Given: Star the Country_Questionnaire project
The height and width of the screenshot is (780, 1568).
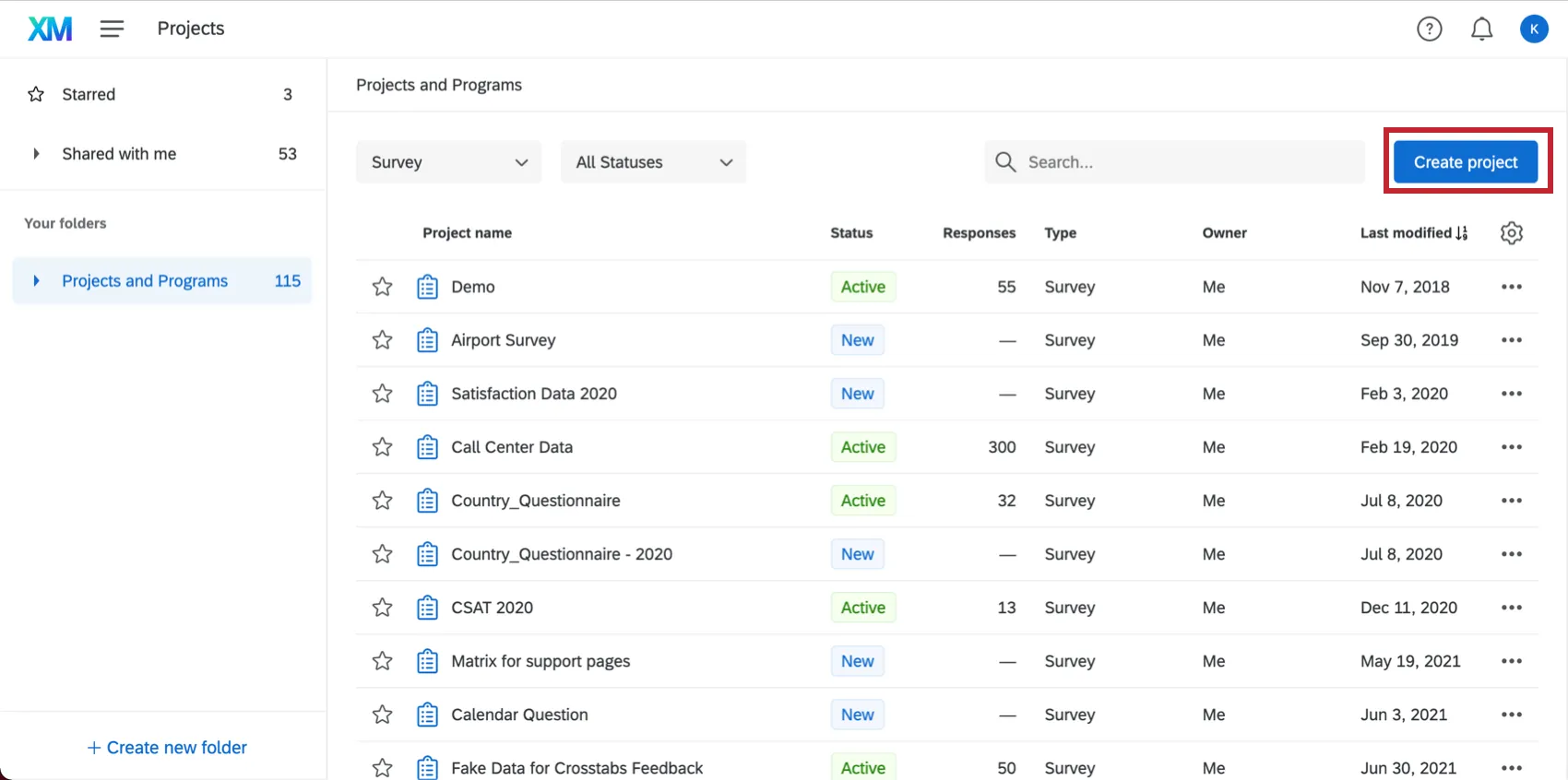Looking at the screenshot, I should (382, 501).
